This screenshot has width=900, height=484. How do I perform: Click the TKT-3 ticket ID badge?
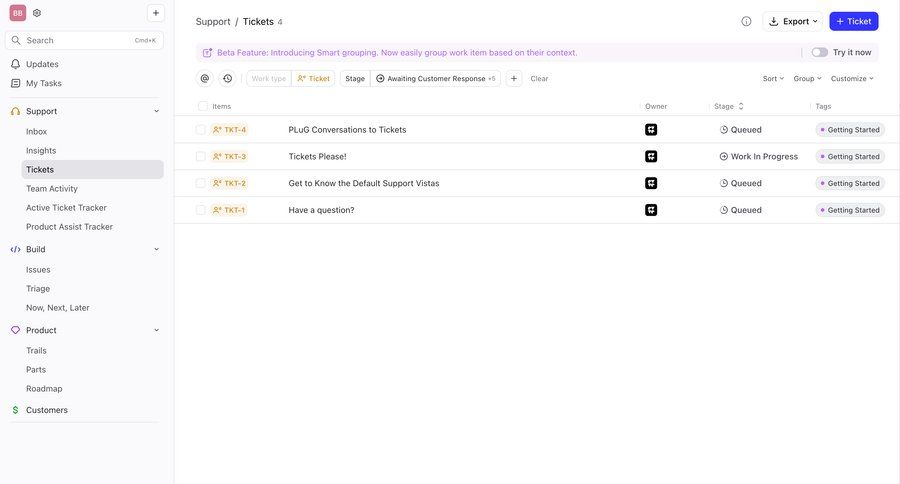[229, 156]
